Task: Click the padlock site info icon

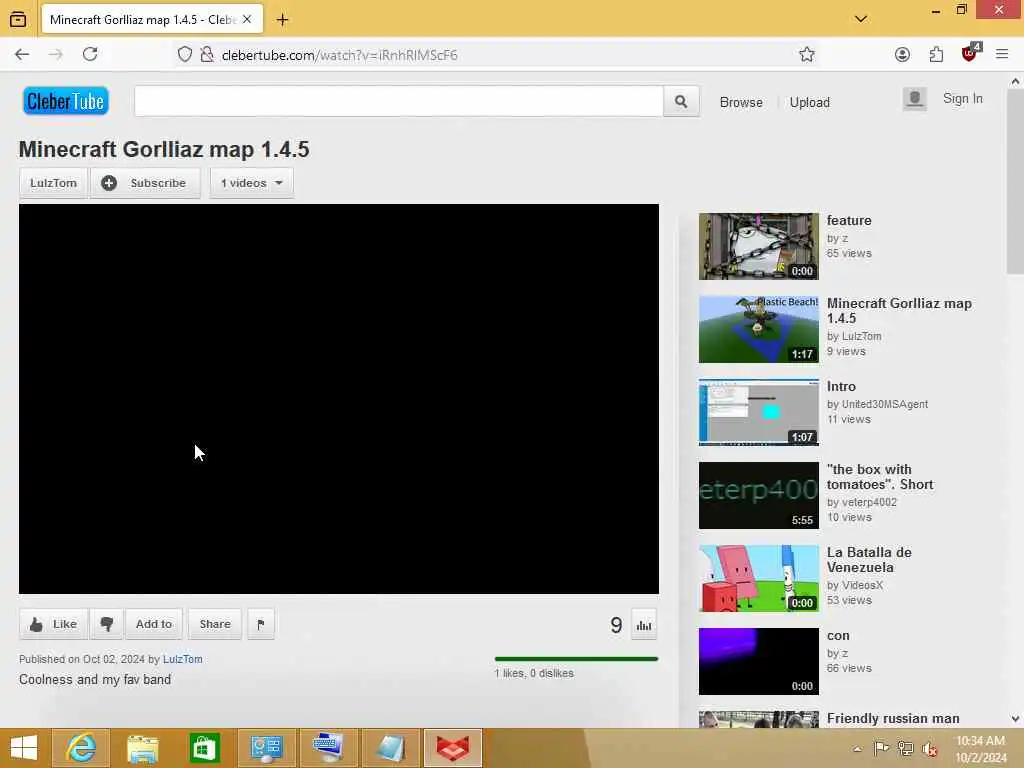Action: 207,55
